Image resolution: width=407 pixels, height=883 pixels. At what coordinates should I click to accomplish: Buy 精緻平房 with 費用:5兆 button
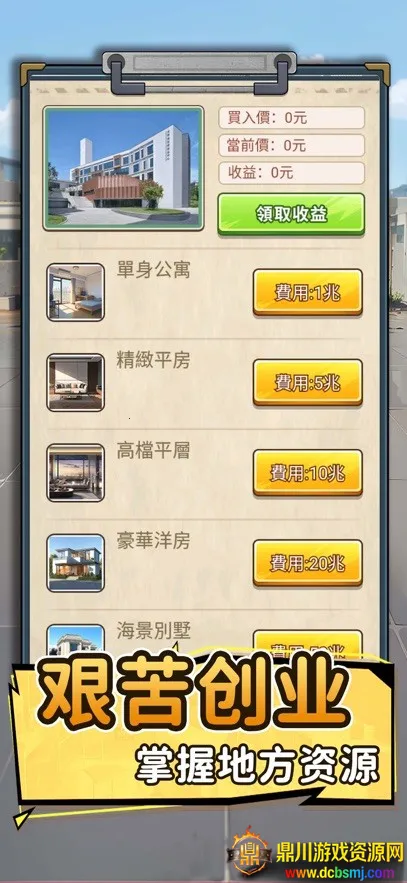click(307, 382)
